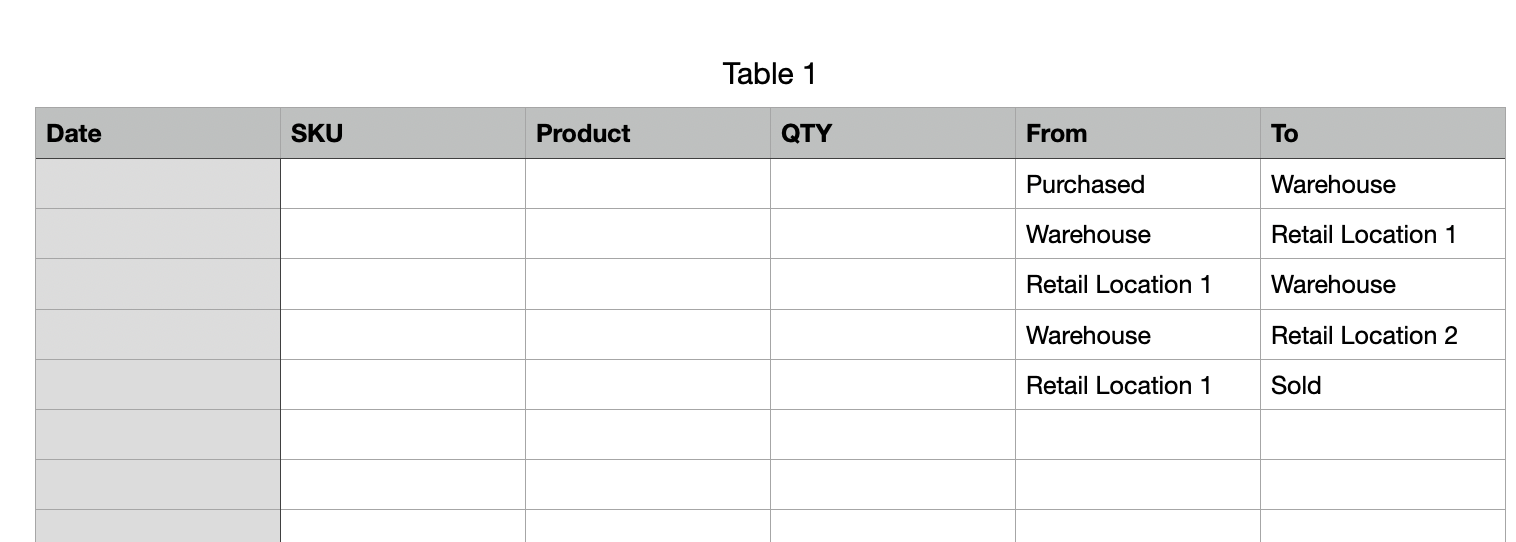Click the empty Product cell in the Sold row
Image resolution: width=1516 pixels, height=542 pixels.
coord(648,385)
